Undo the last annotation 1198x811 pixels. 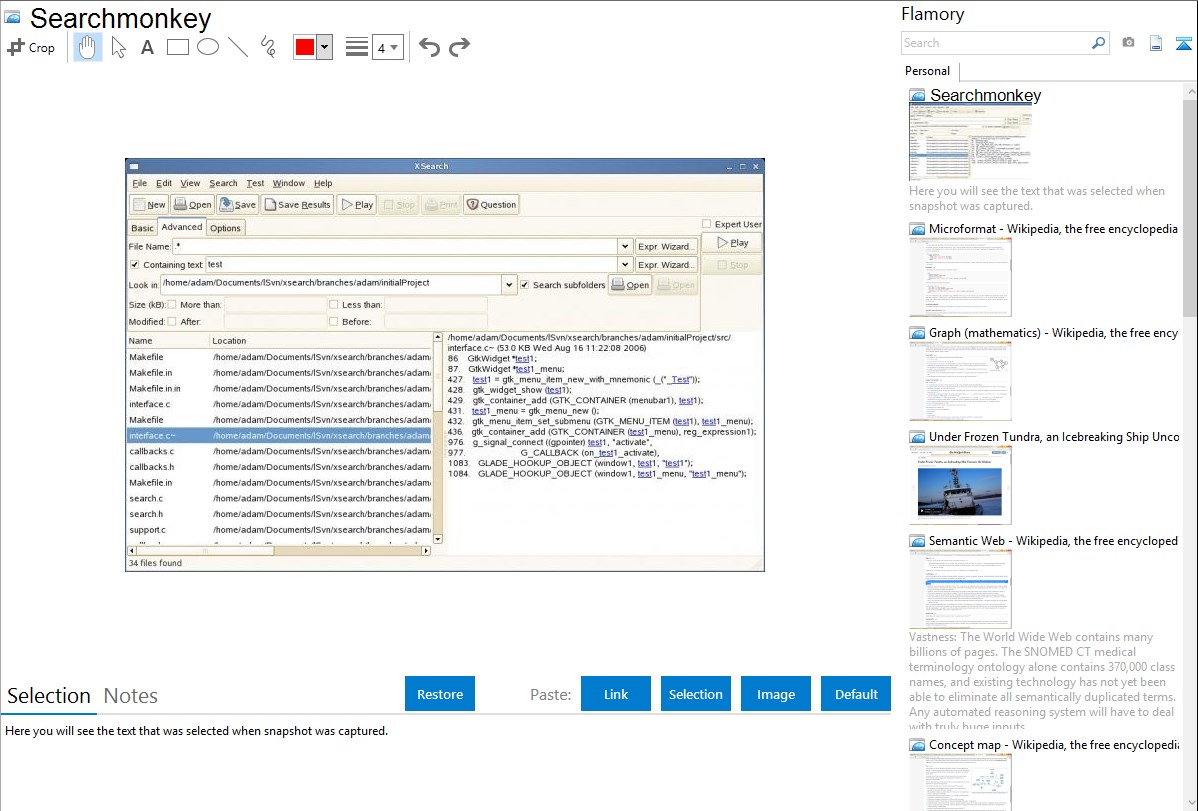[x=429, y=47]
